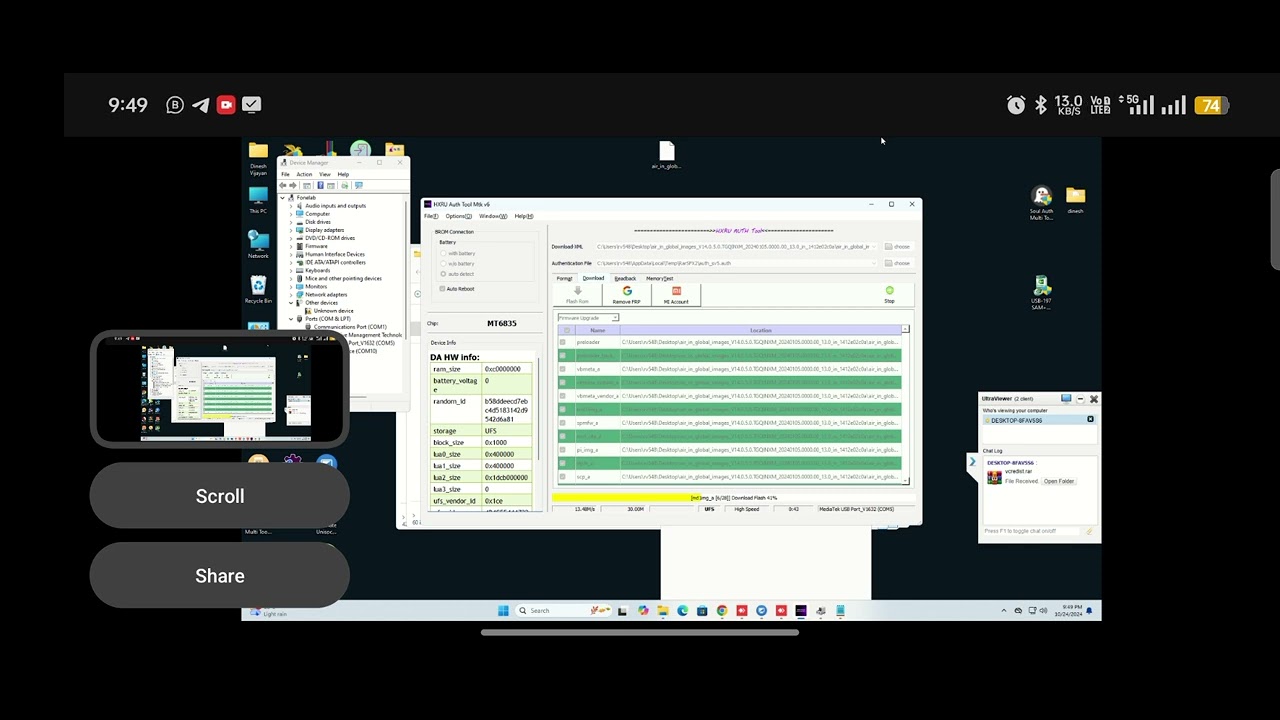The width and height of the screenshot is (1280, 720).
Task: Click Device Manager blue help properties icon
Action: (320, 185)
